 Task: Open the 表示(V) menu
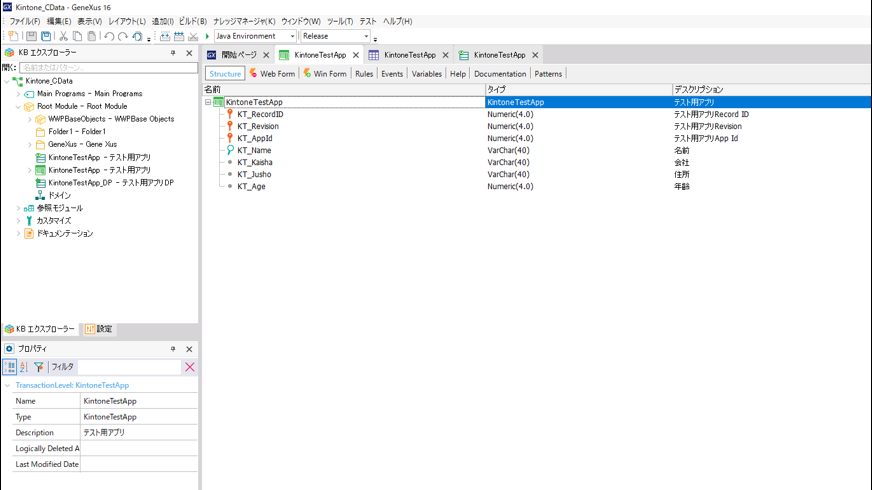tap(89, 21)
